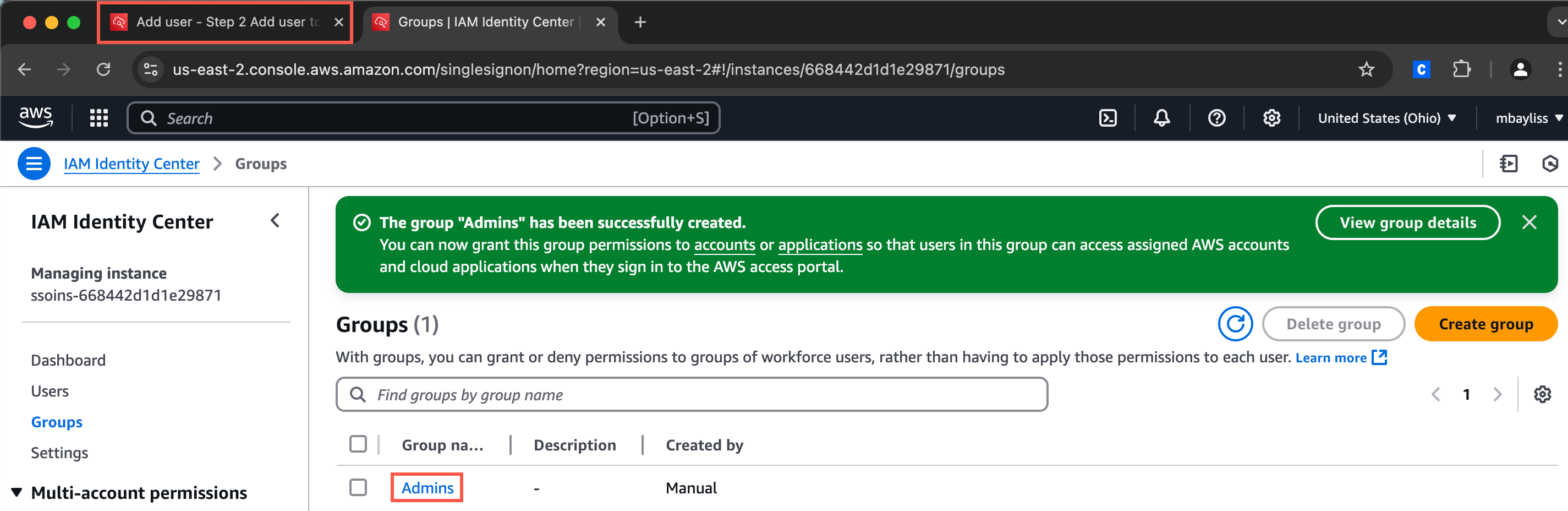Switch to the Groups IAM Identity Center tab
This screenshot has height=511, width=1568.
coord(490,22)
